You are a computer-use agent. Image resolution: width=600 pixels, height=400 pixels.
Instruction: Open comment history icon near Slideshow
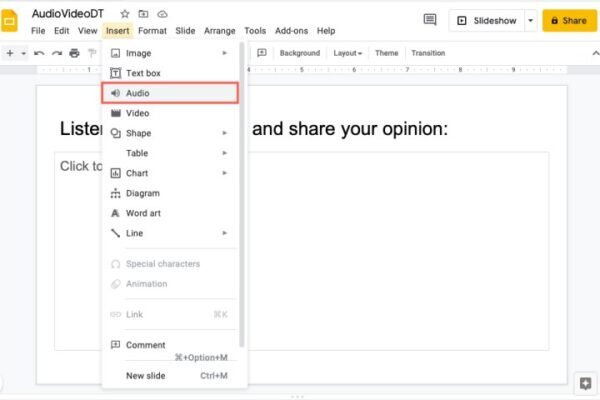430,20
